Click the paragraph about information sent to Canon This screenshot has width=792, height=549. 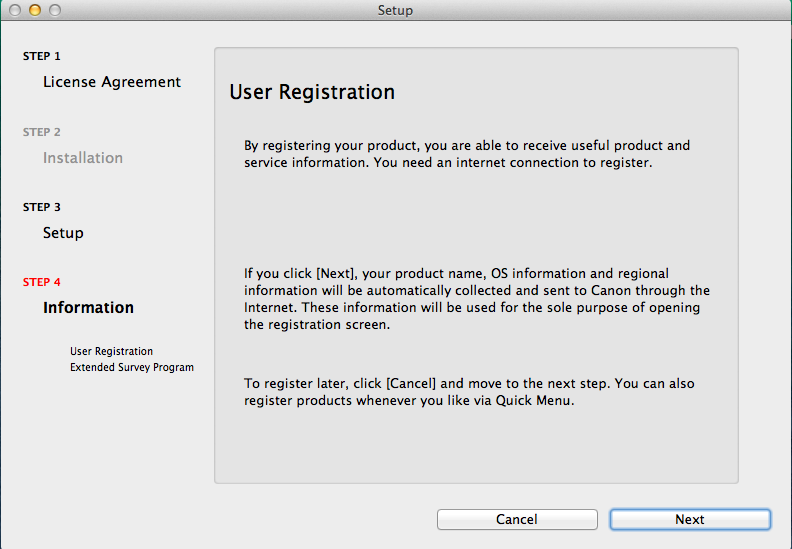[477, 299]
